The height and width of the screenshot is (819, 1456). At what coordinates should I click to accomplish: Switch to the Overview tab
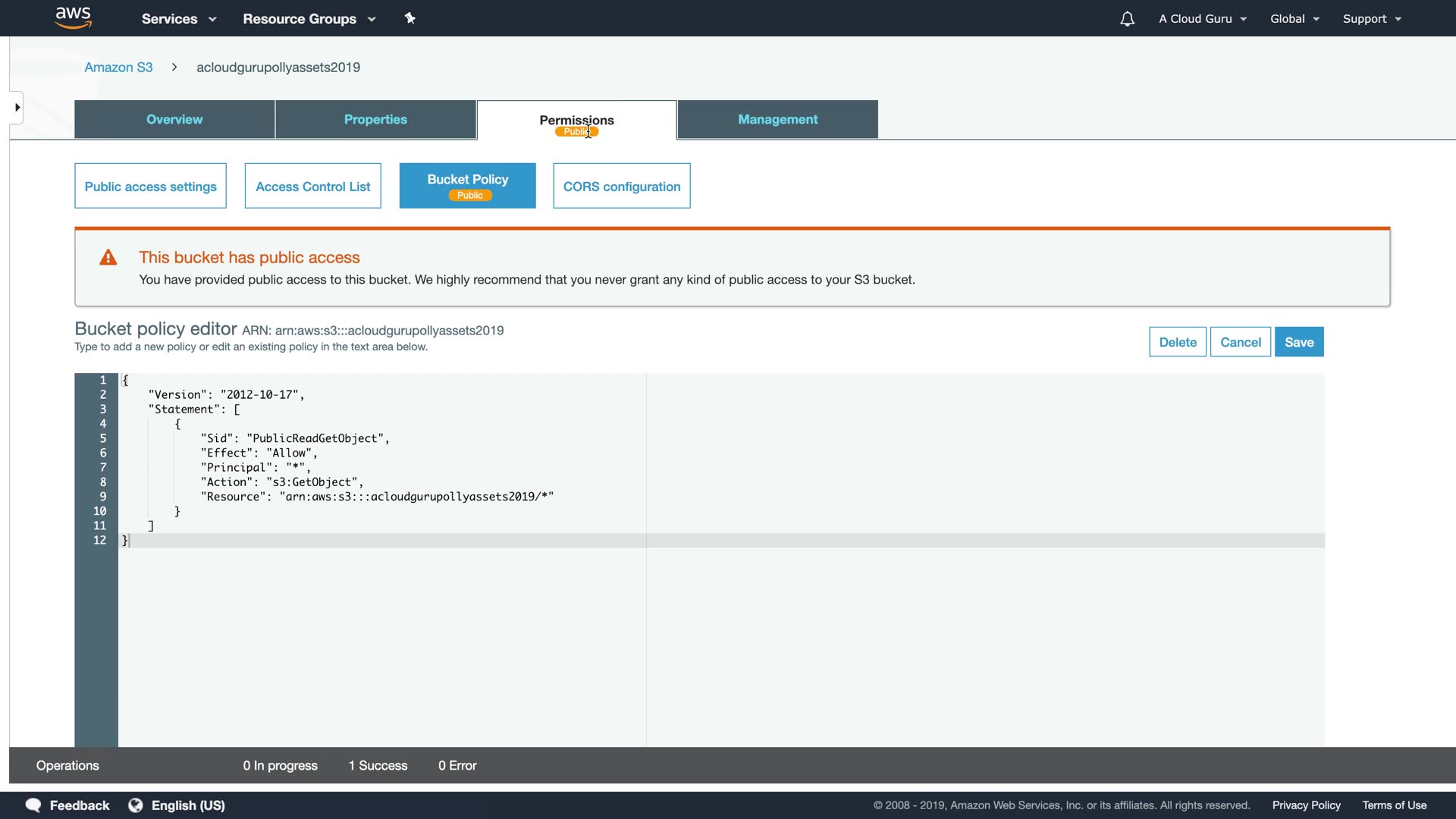pos(174,120)
